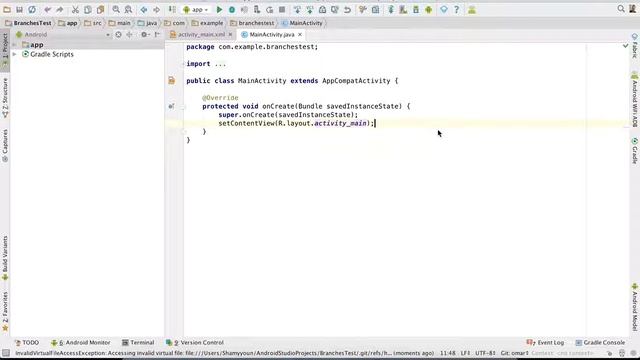Screen dimensions: 640x360
Task: Click the red Stop square icon
Action: [282, 9]
